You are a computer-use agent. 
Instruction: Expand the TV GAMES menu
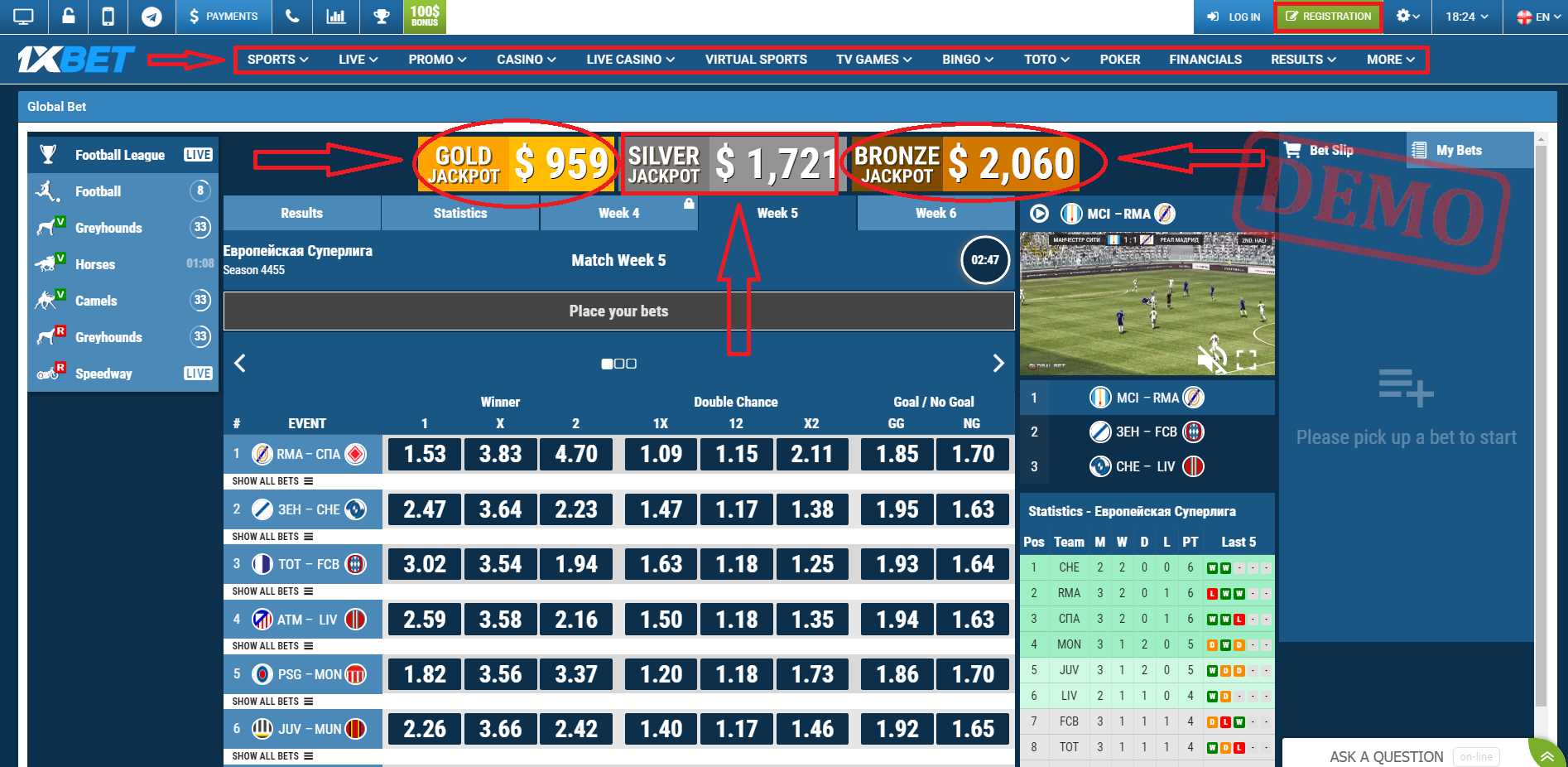(x=873, y=60)
